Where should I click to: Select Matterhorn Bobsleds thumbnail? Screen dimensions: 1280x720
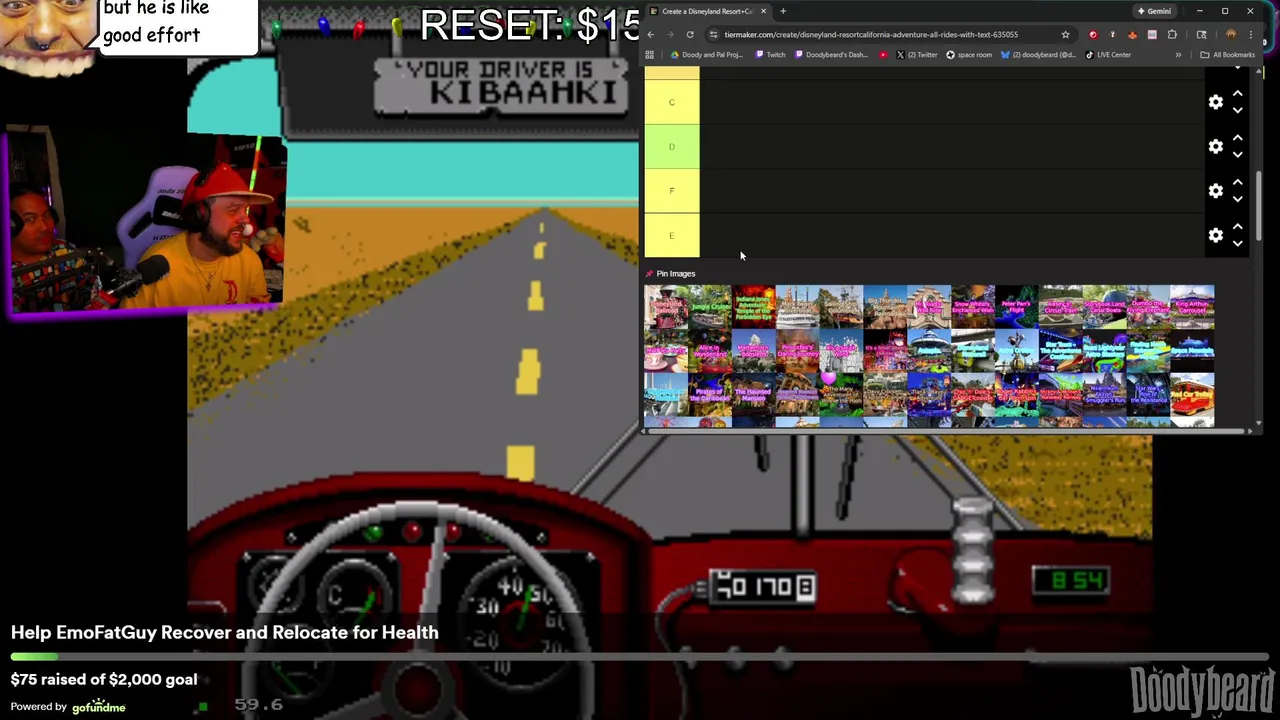pyautogui.click(x=753, y=351)
